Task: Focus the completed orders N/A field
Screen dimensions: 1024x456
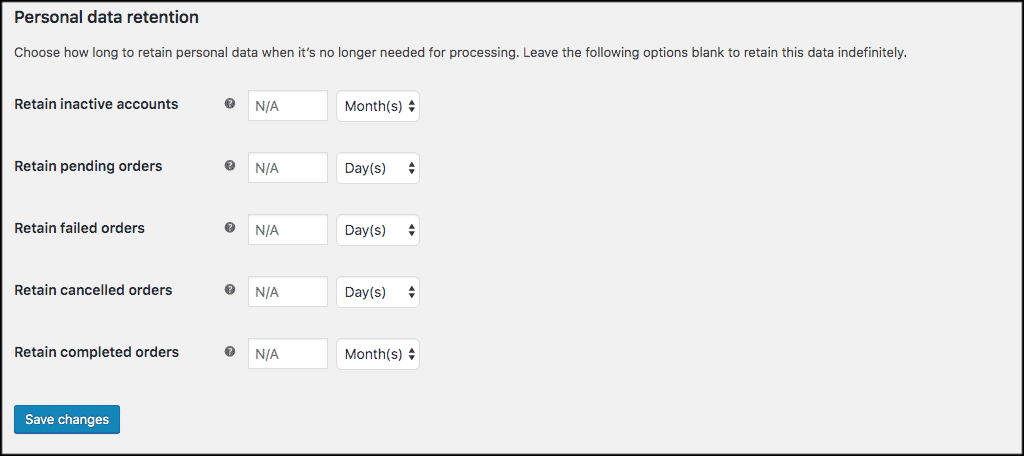Action: [288, 354]
